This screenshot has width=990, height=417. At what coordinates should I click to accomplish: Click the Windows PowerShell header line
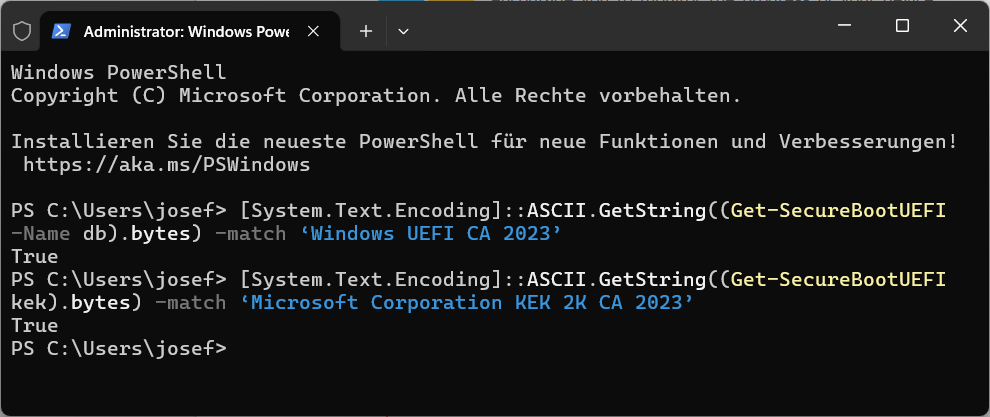click(x=118, y=72)
